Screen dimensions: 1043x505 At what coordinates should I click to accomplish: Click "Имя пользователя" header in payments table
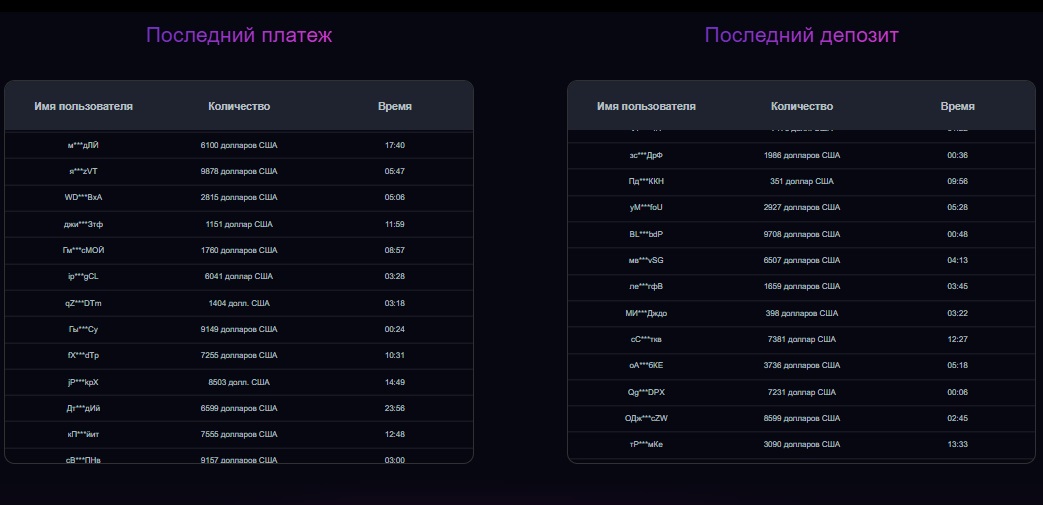[83, 106]
